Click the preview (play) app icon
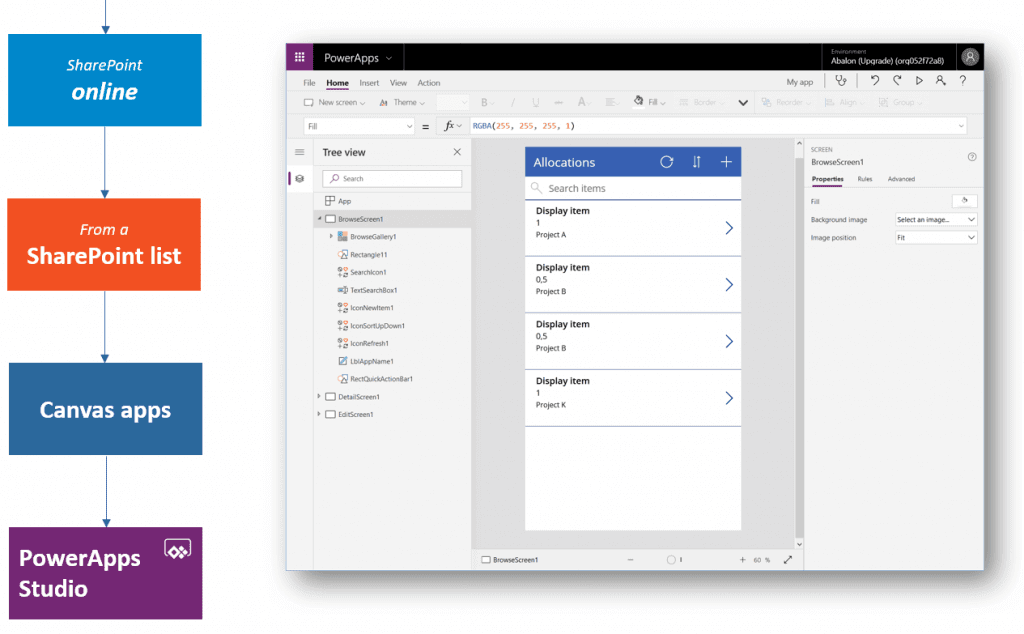 tap(919, 80)
